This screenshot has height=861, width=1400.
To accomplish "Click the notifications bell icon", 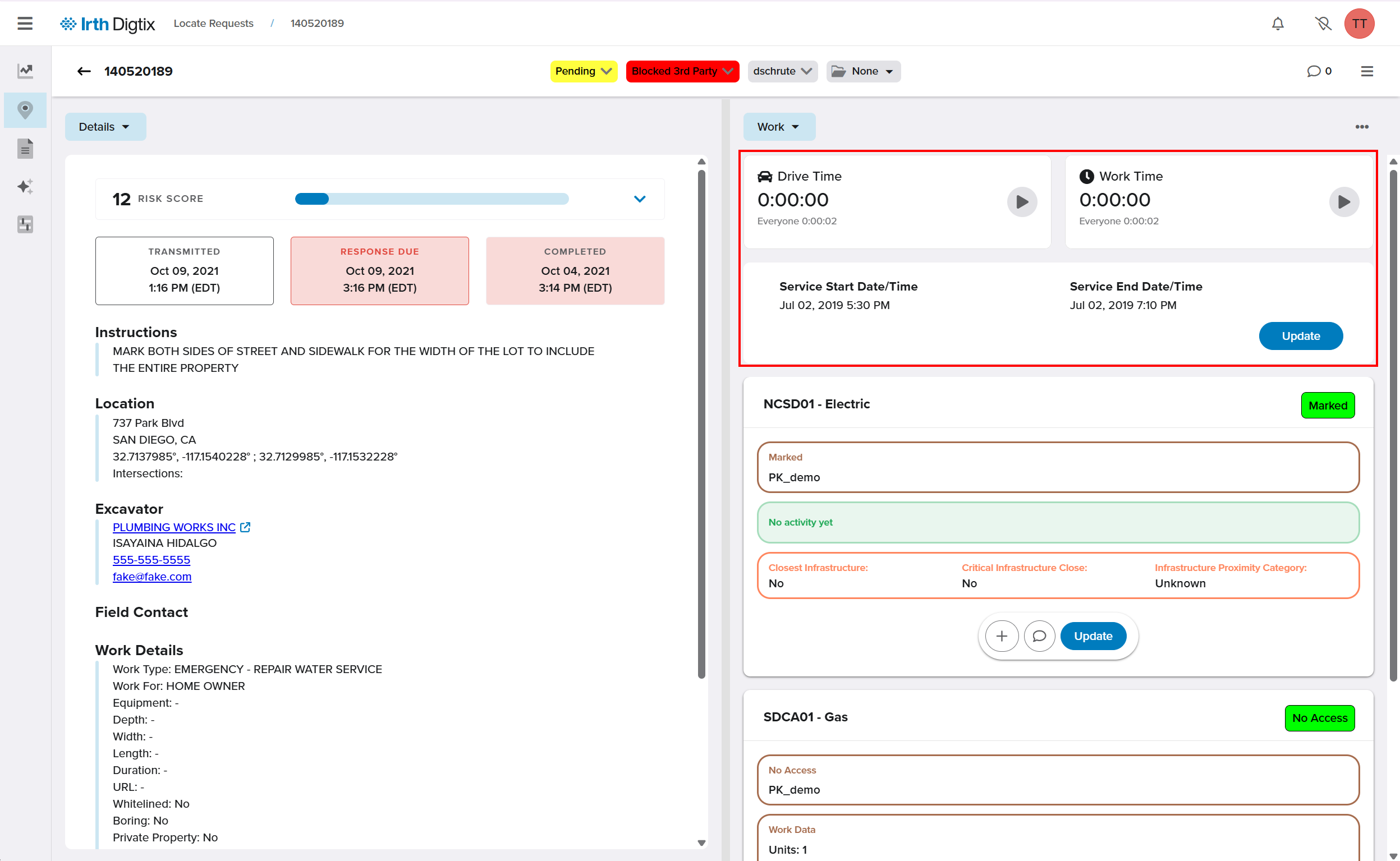I will (x=1278, y=24).
